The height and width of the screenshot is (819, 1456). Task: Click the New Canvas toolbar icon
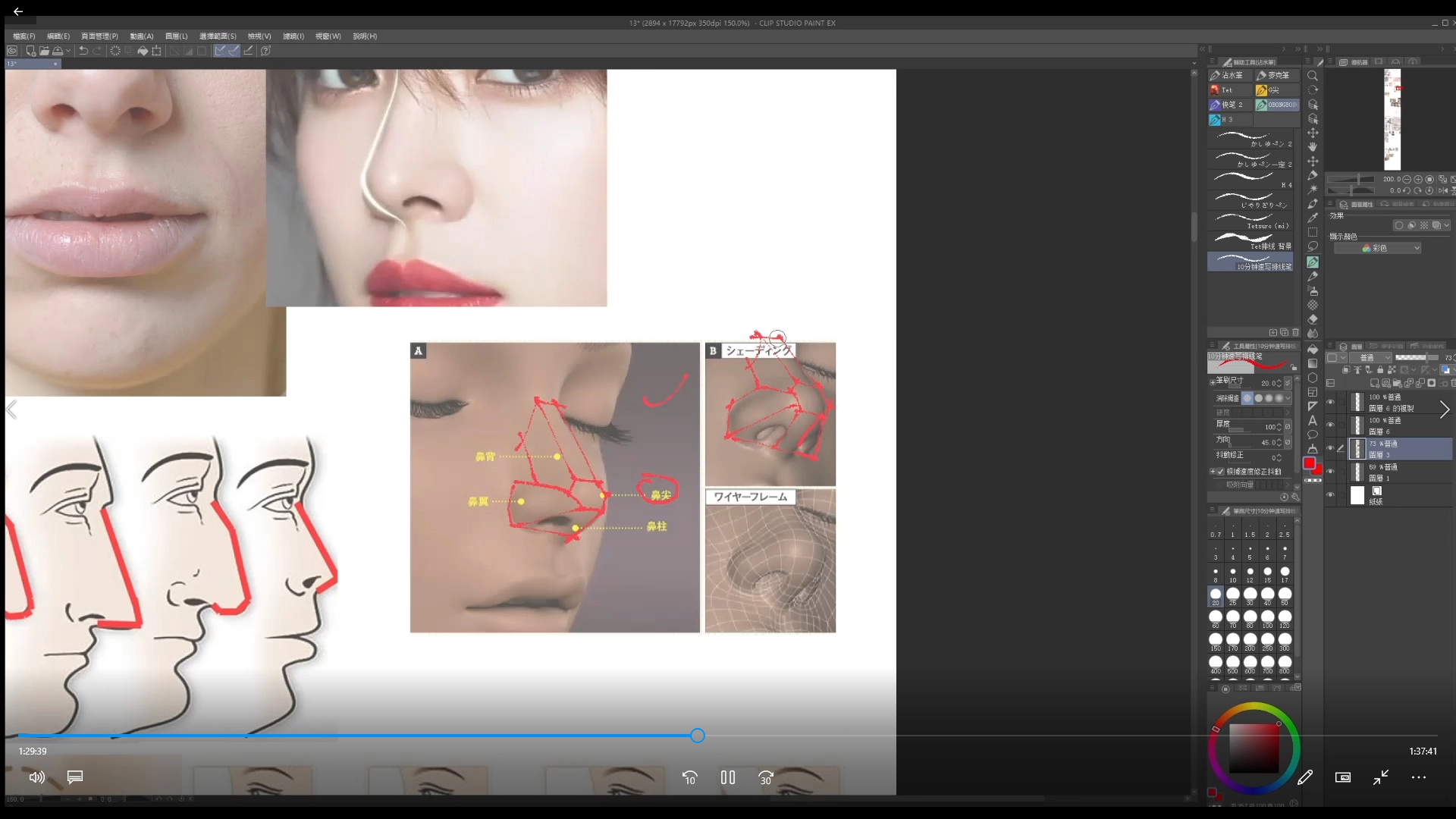point(30,51)
